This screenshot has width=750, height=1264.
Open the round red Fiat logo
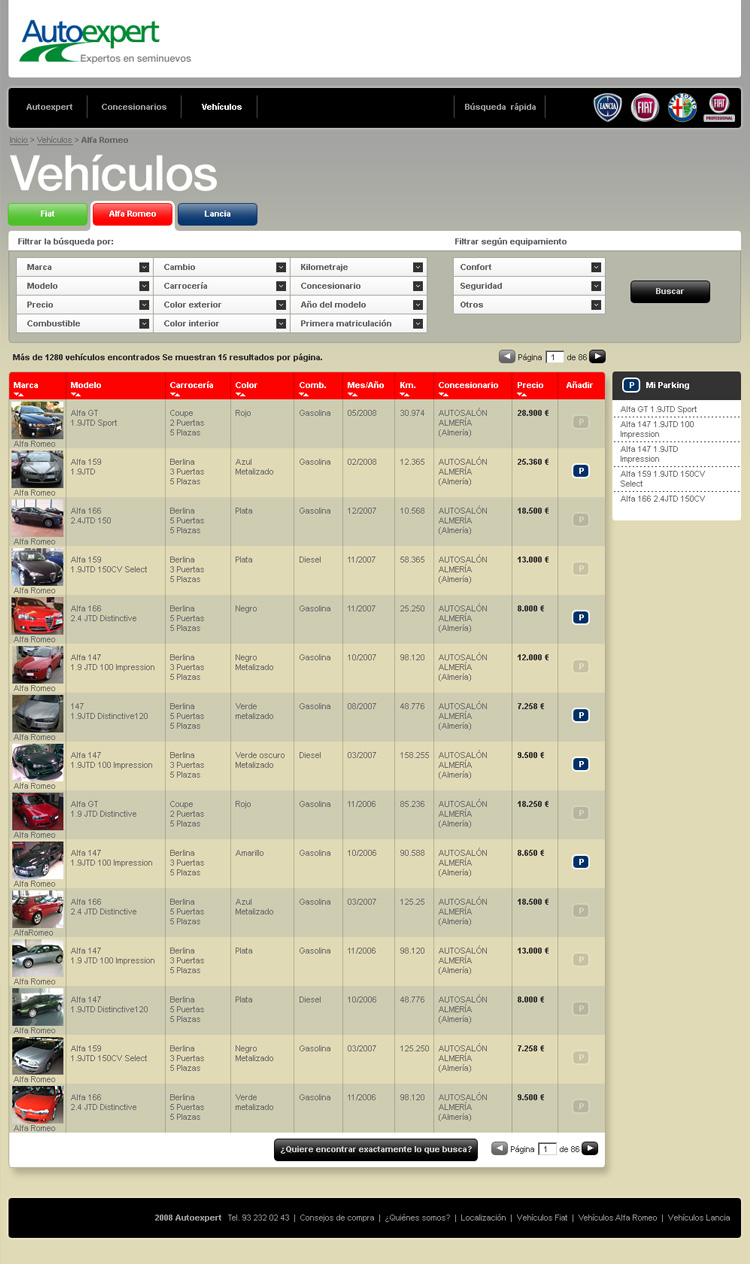point(645,107)
